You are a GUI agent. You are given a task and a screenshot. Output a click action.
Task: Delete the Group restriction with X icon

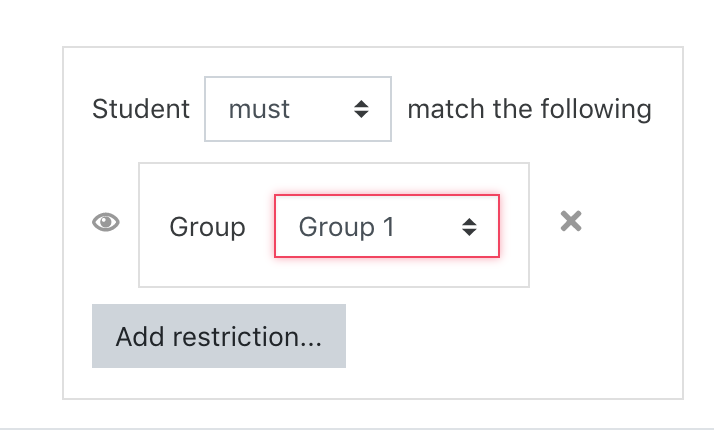point(571,221)
